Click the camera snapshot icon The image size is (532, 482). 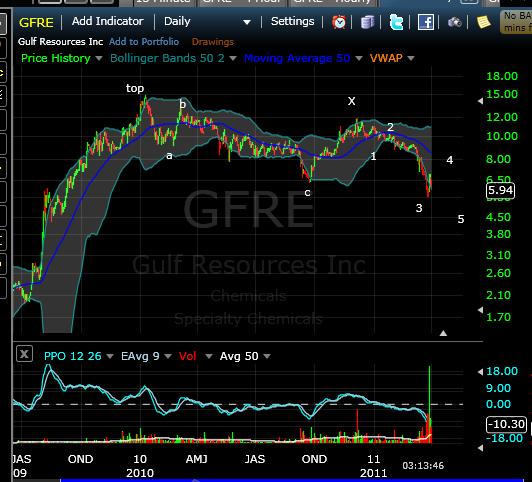(455, 22)
